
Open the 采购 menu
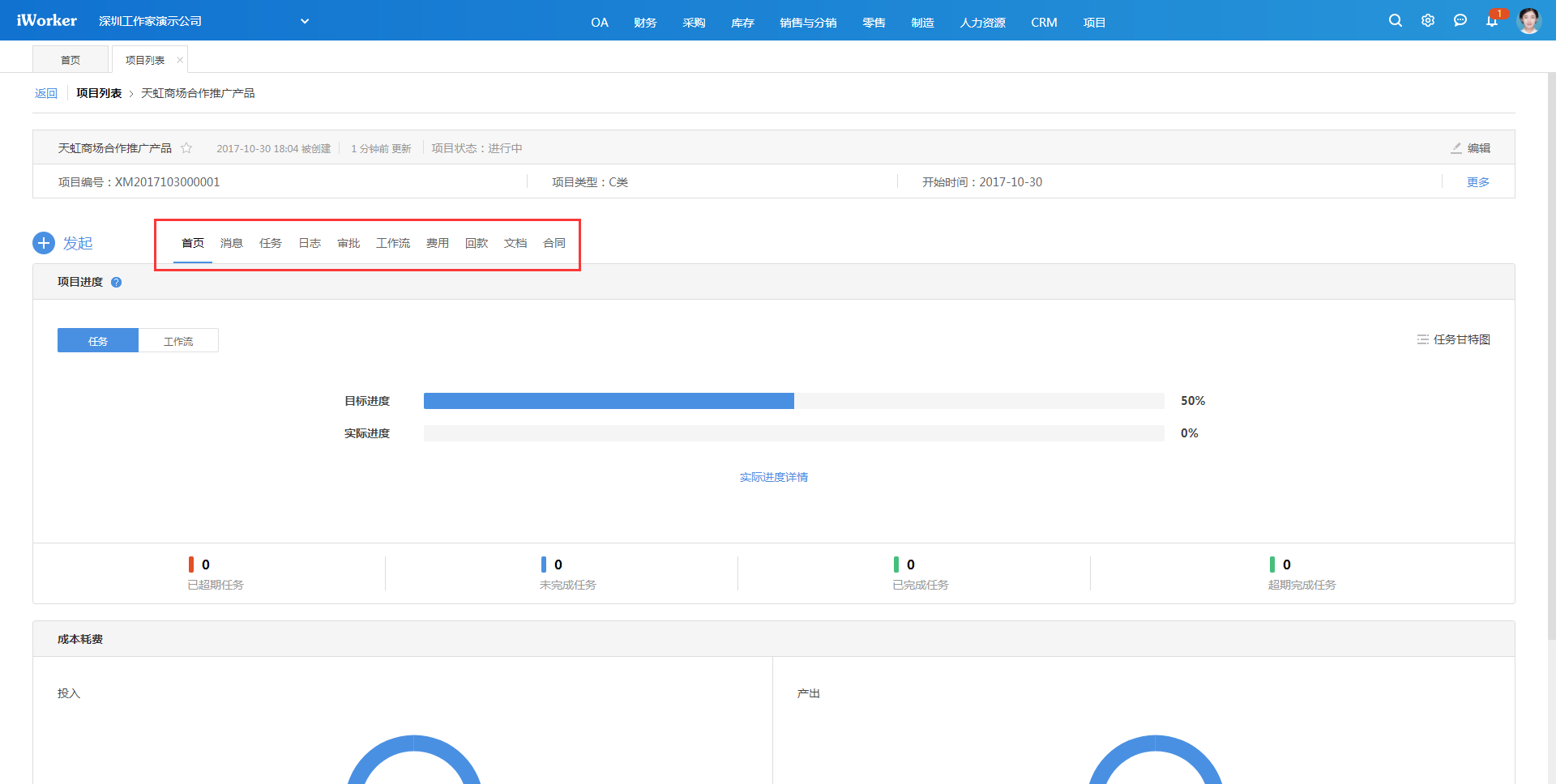point(694,23)
